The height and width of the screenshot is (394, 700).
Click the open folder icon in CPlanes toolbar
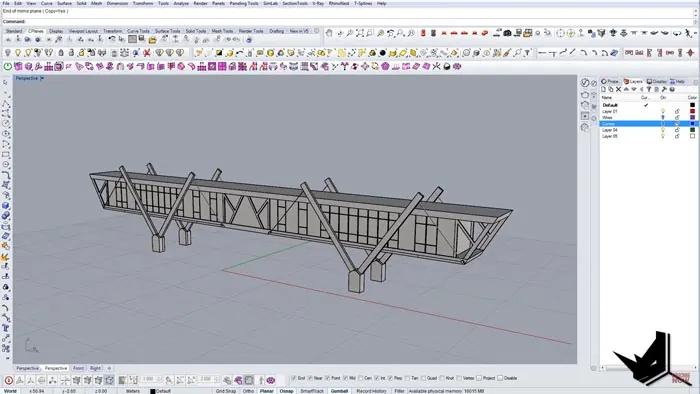point(152,40)
